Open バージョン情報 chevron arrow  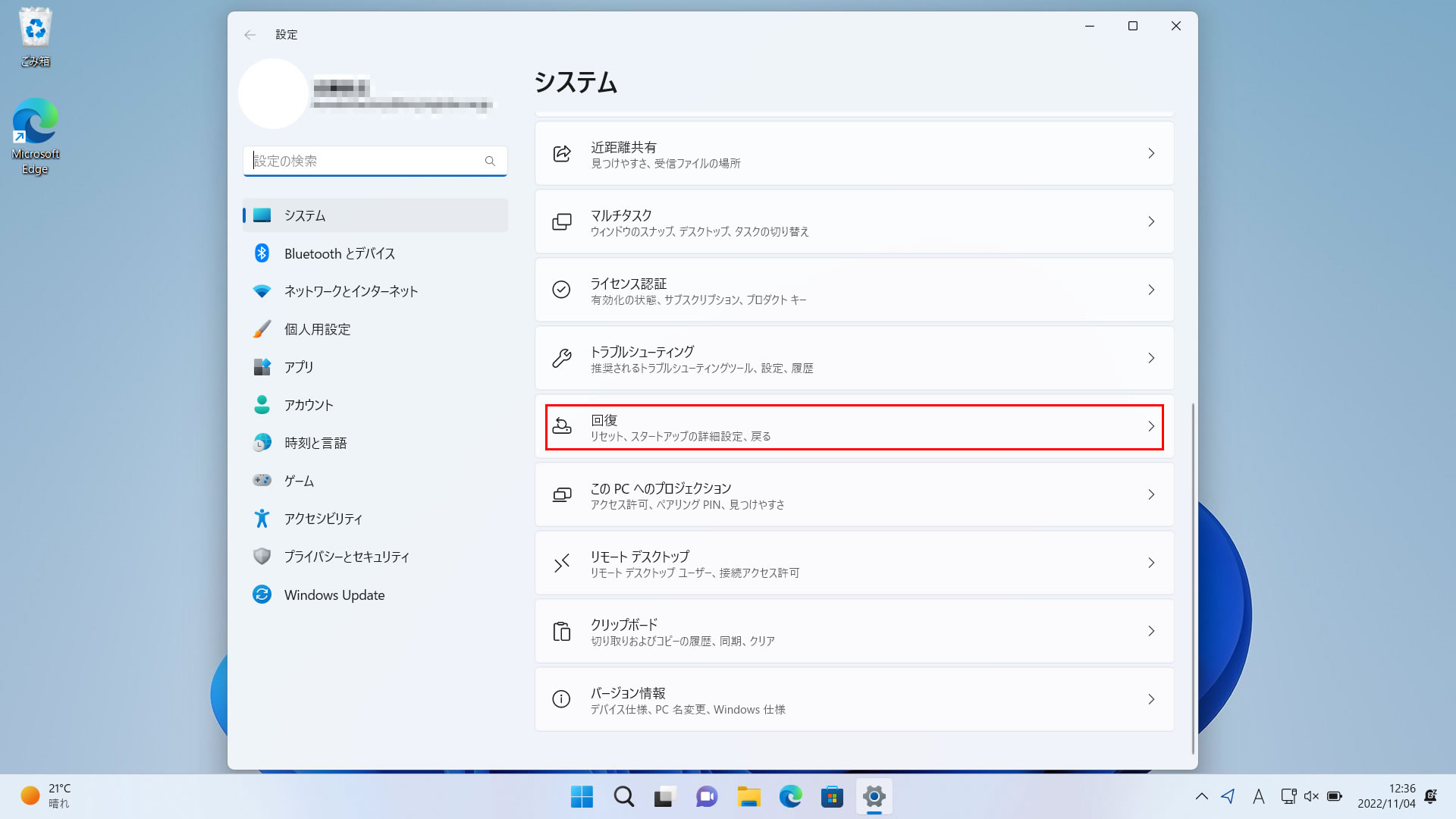pos(1151,699)
